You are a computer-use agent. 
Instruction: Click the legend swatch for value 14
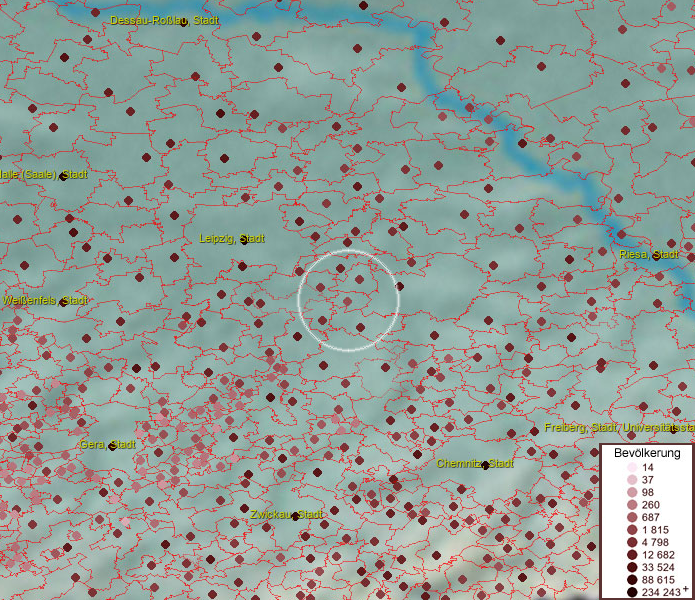[x=633, y=467]
